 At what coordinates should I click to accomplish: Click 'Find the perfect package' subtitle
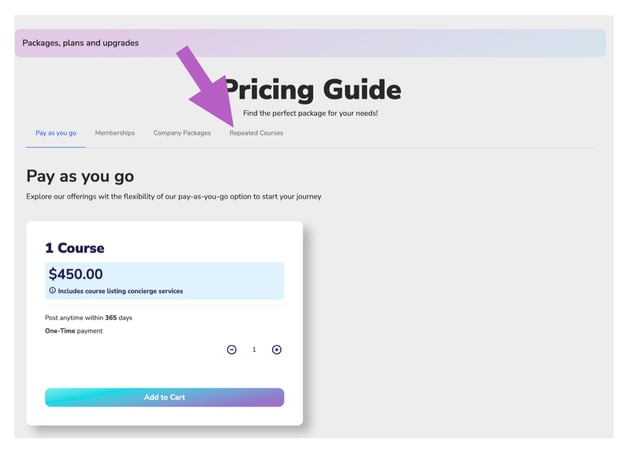(x=310, y=113)
